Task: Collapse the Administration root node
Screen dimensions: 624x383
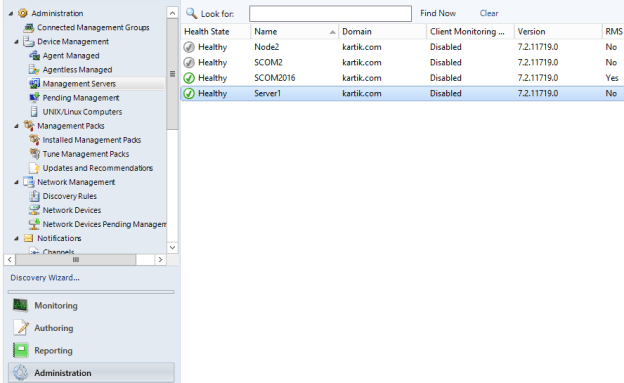Action: (11, 14)
